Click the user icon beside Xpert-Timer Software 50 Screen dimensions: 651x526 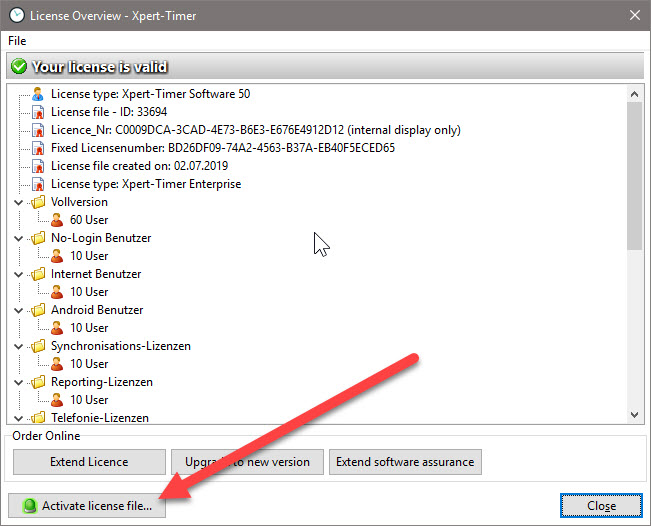pos(38,94)
